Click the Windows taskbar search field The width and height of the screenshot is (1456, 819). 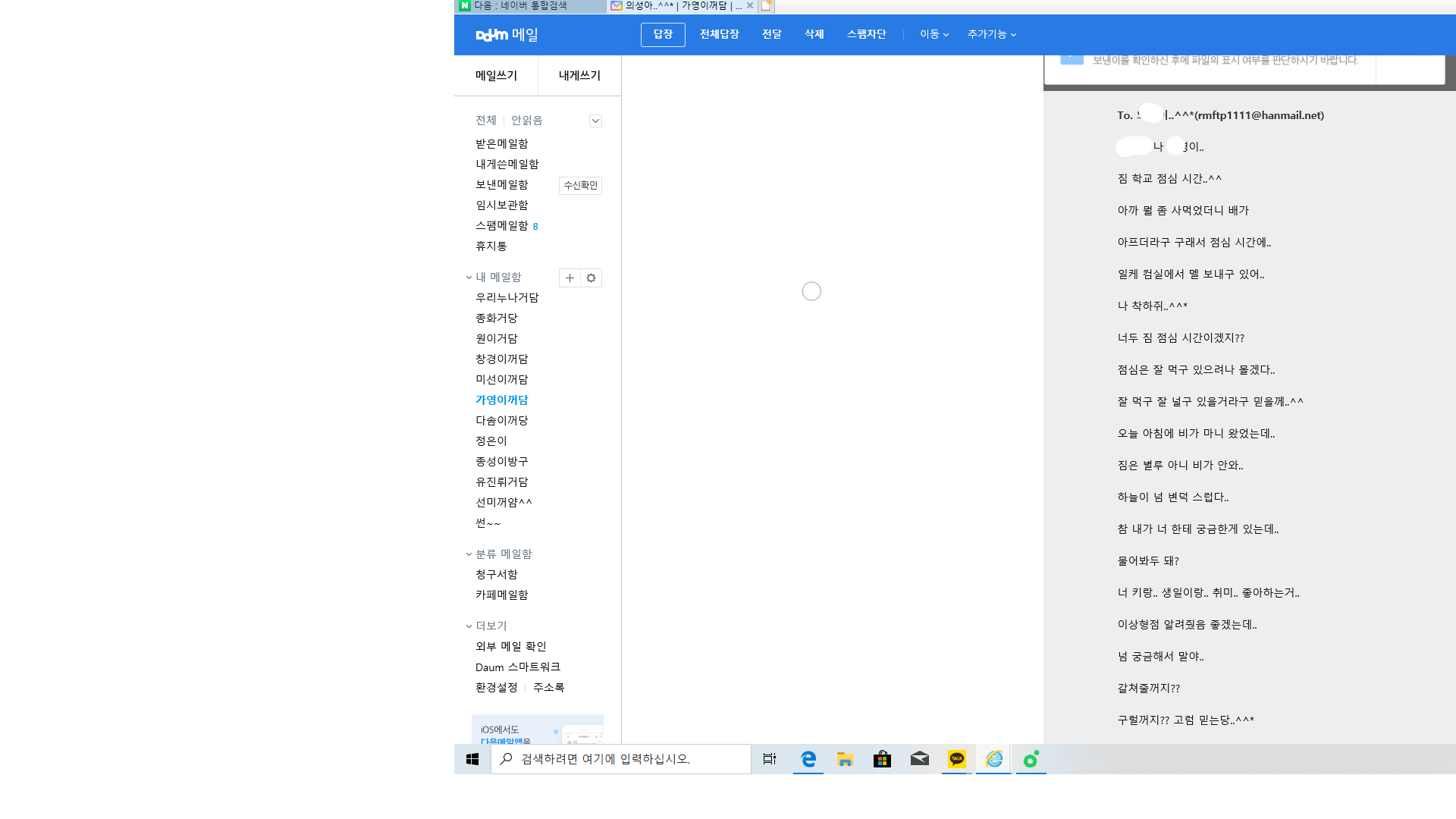(621, 759)
